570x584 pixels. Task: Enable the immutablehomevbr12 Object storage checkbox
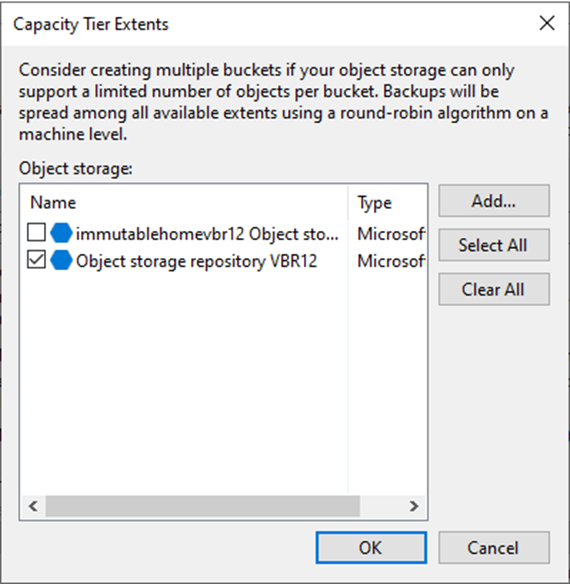pyautogui.click(x=37, y=233)
